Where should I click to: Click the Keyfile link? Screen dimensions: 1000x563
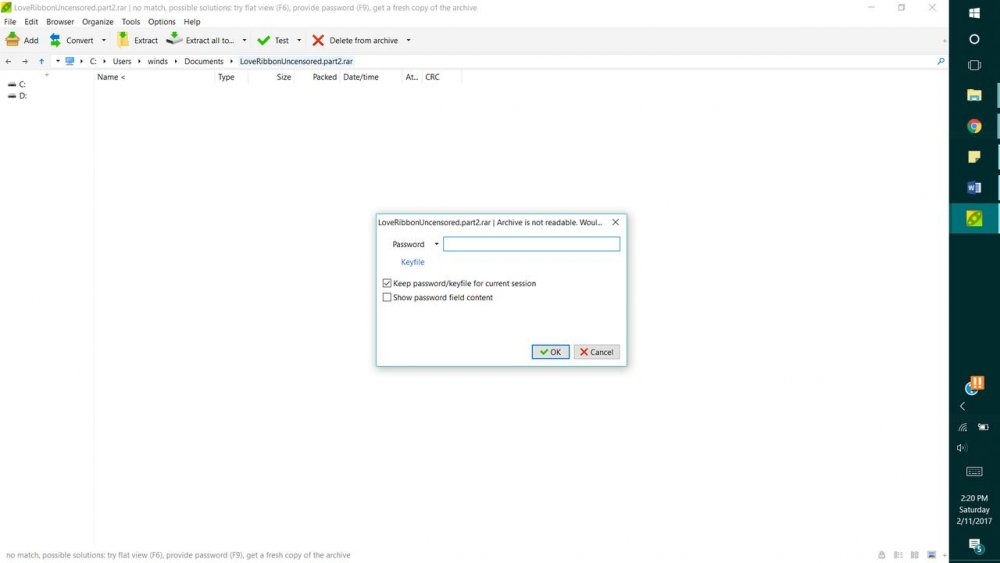point(413,262)
